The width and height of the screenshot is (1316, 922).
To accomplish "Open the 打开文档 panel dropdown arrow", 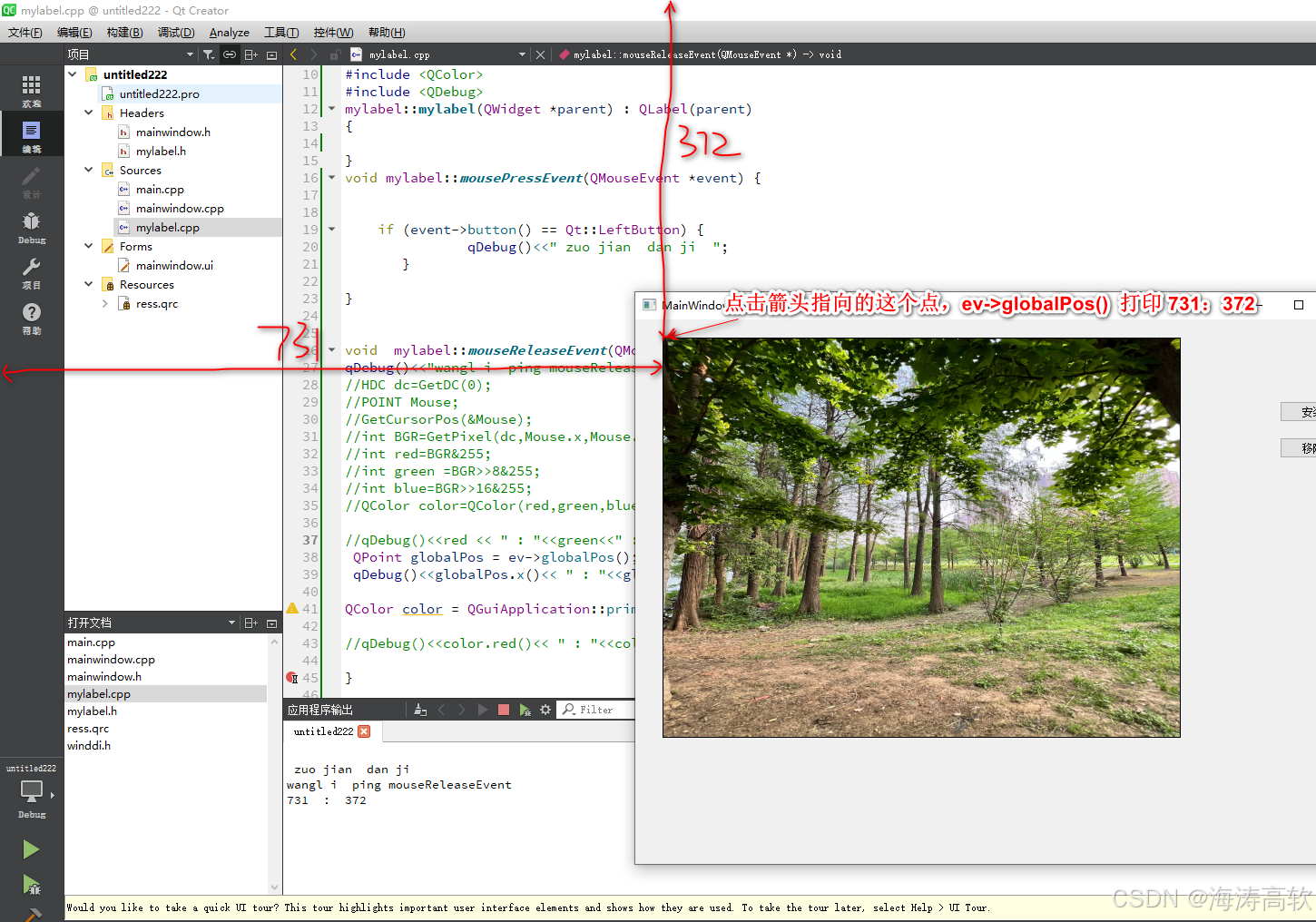I will (x=231, y=623).
